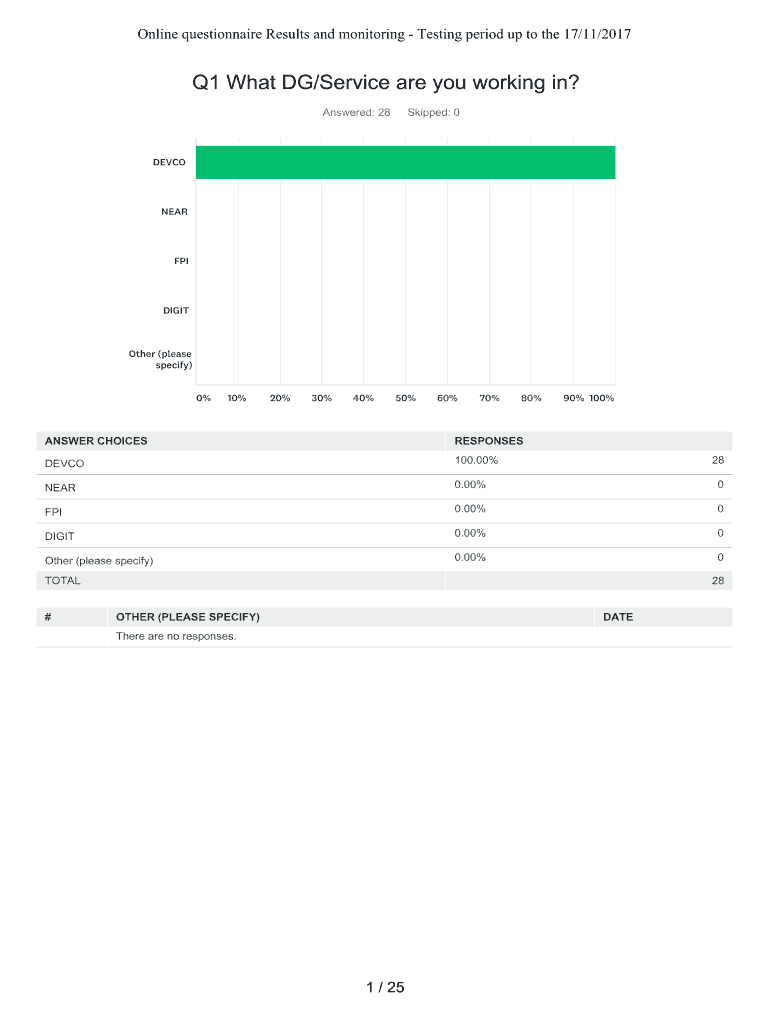Click the DIGIT label on the chart axis
Viewport: 770px width, 1024px height.
point(175,311)
